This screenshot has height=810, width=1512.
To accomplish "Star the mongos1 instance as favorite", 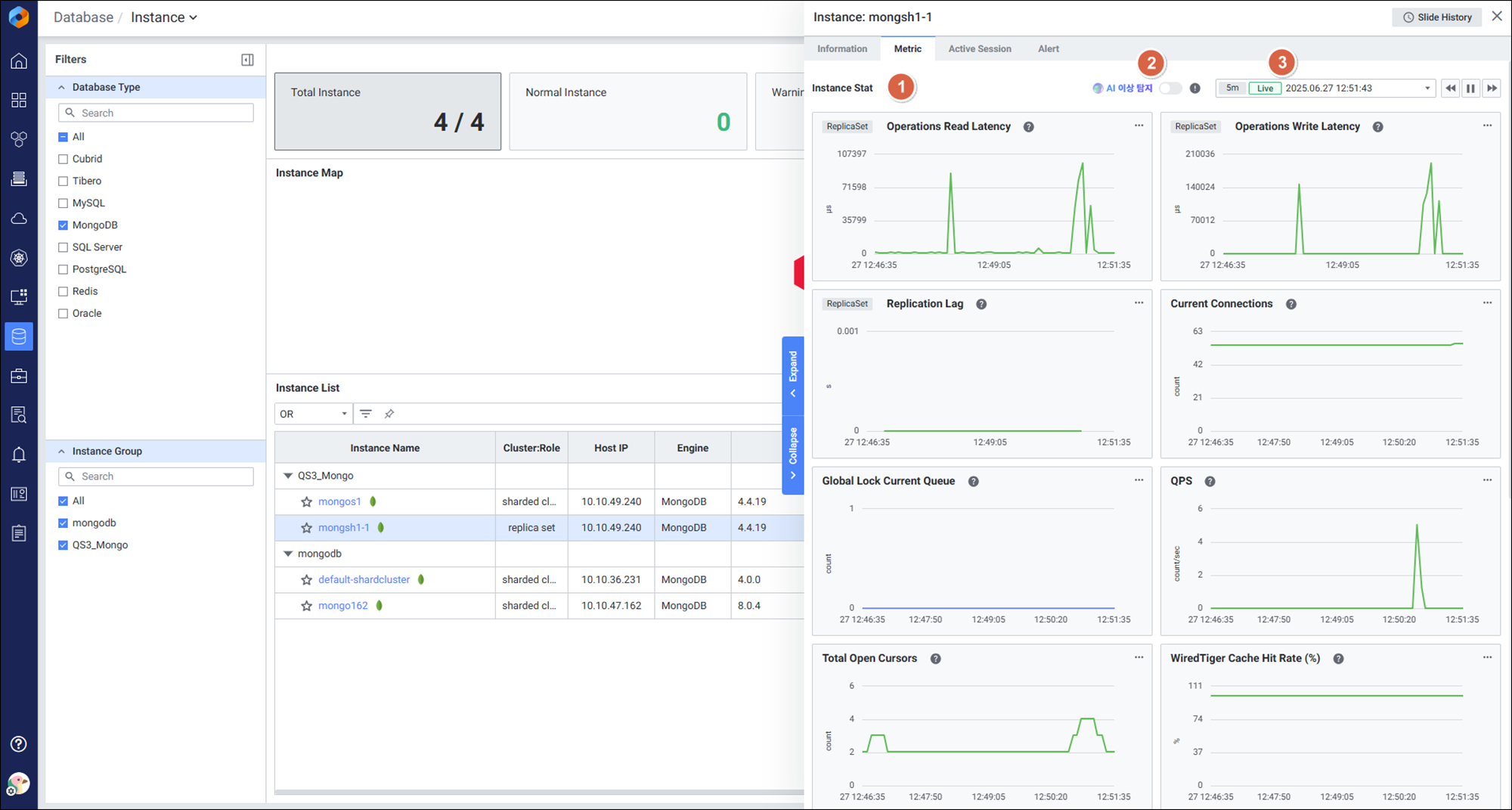I will (306, 502).
